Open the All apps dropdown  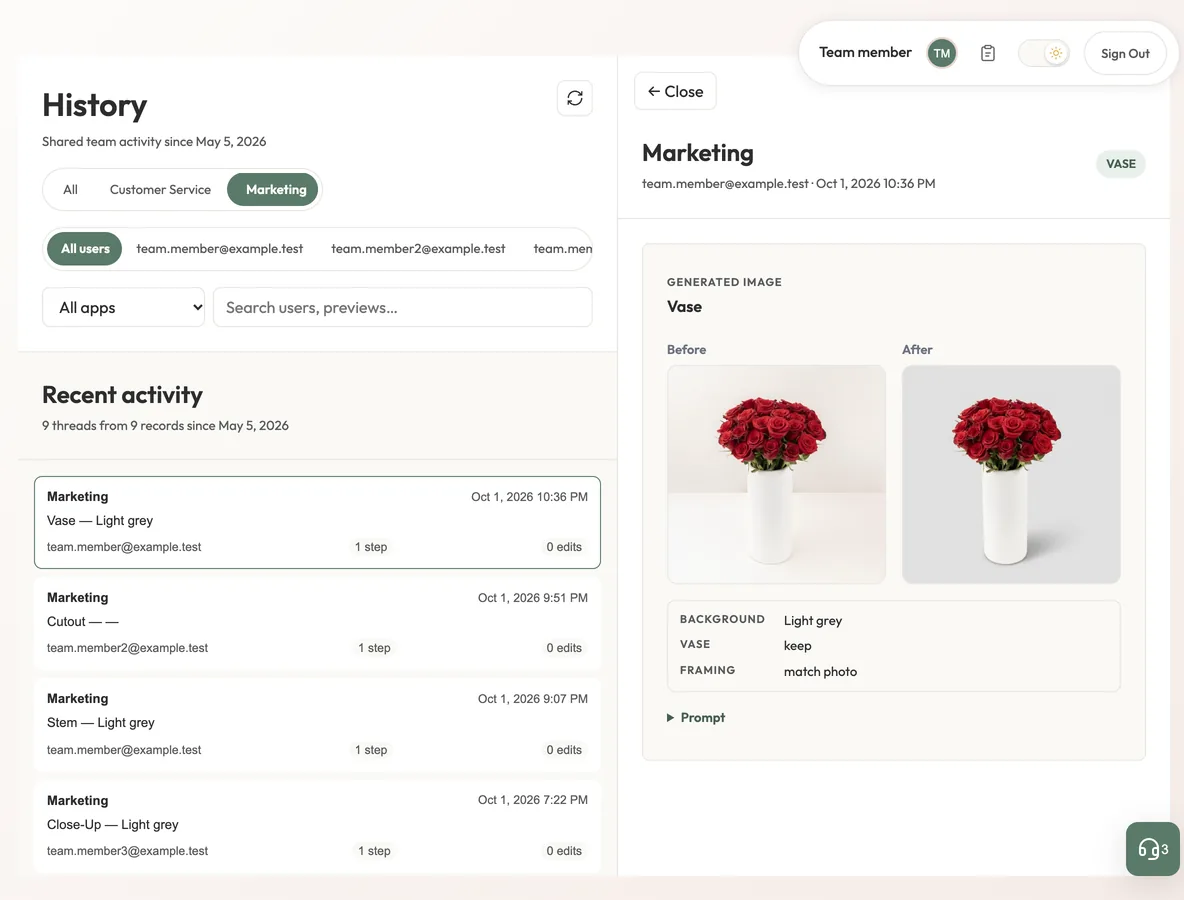pos(123,307)
